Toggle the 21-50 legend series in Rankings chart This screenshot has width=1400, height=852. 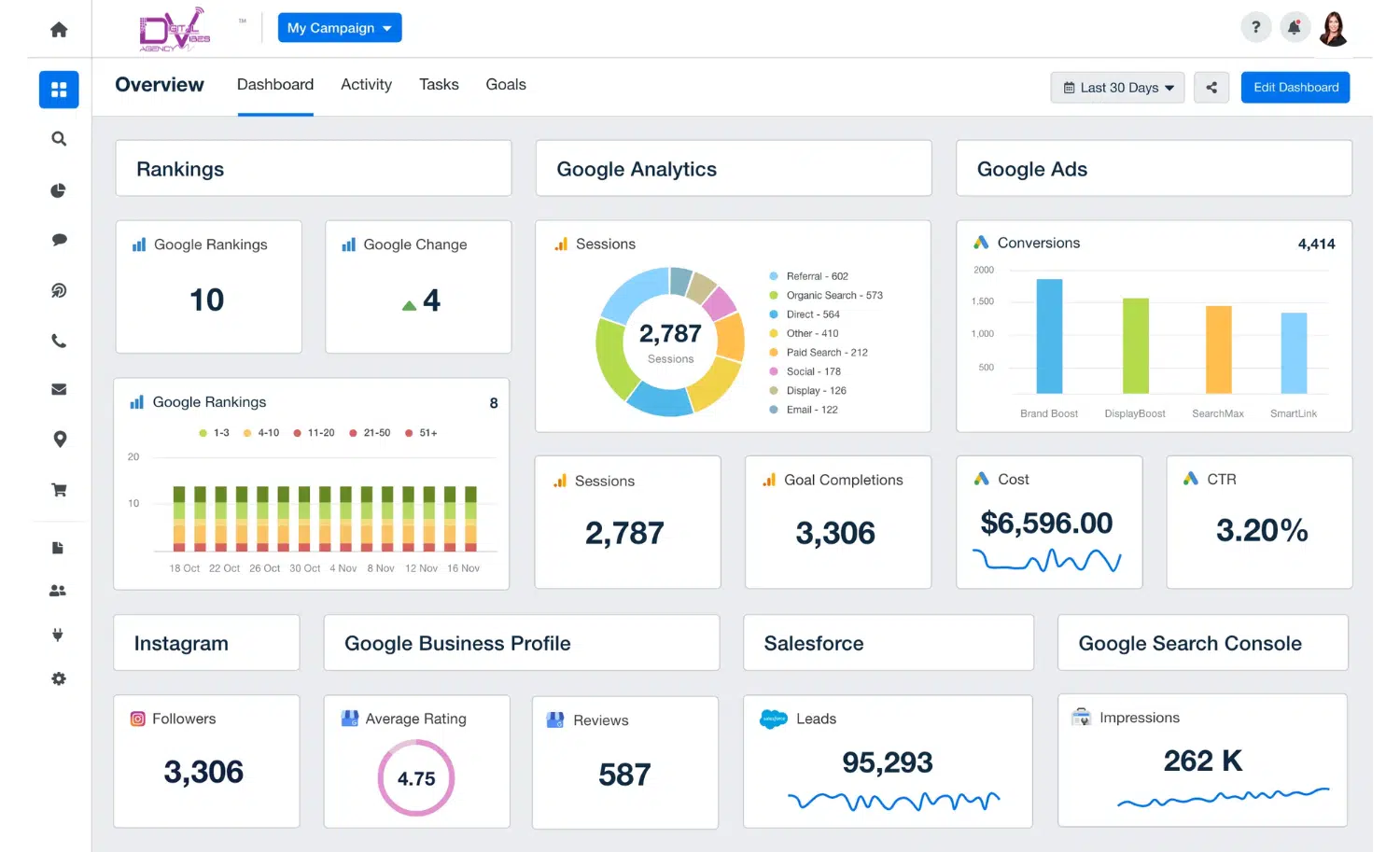(370, 433)
